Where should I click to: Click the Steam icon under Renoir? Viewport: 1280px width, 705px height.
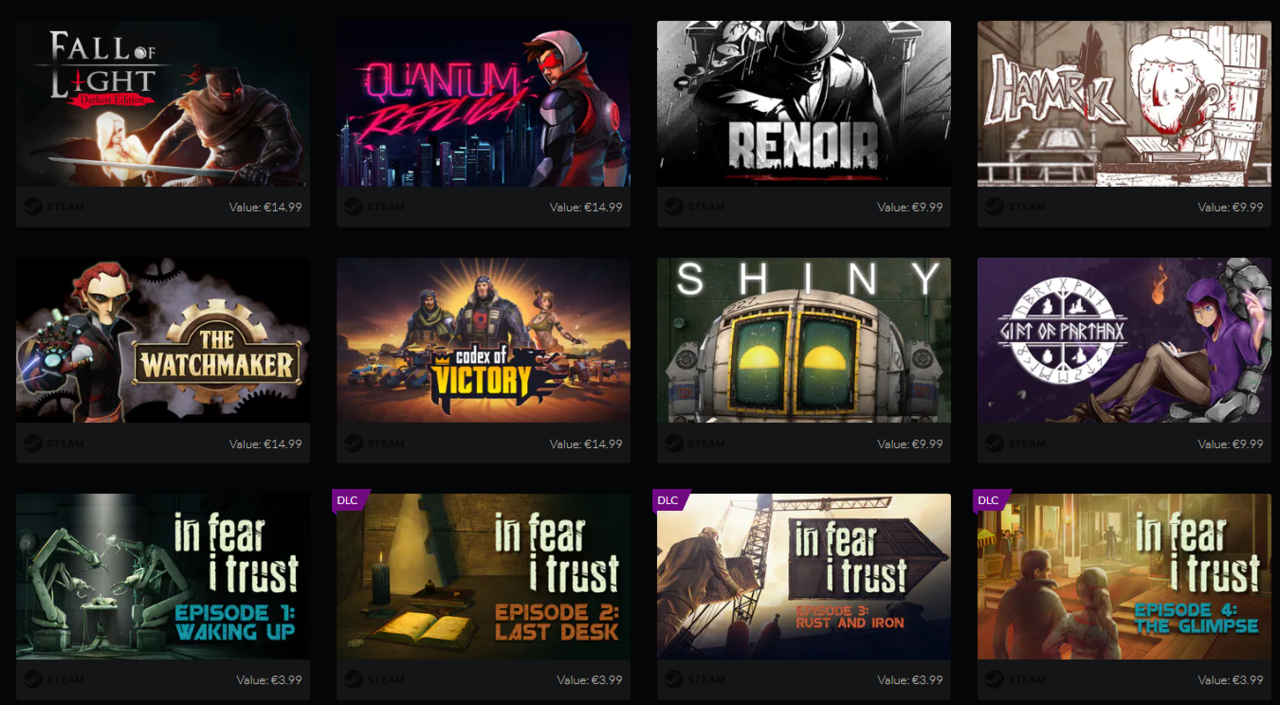pos(674,207)
